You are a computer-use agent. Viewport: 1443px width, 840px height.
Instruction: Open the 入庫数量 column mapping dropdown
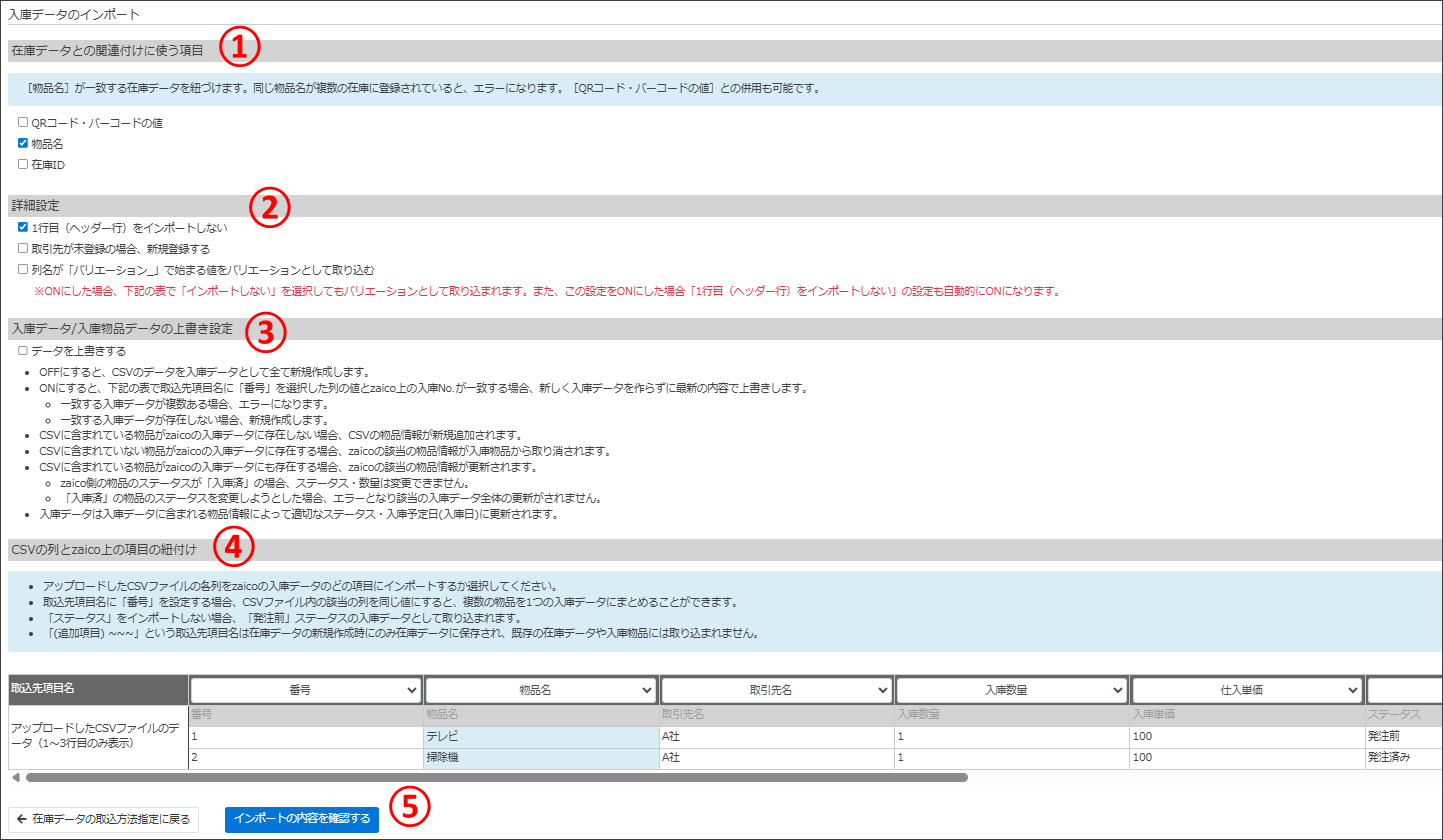click(1013, 689)
